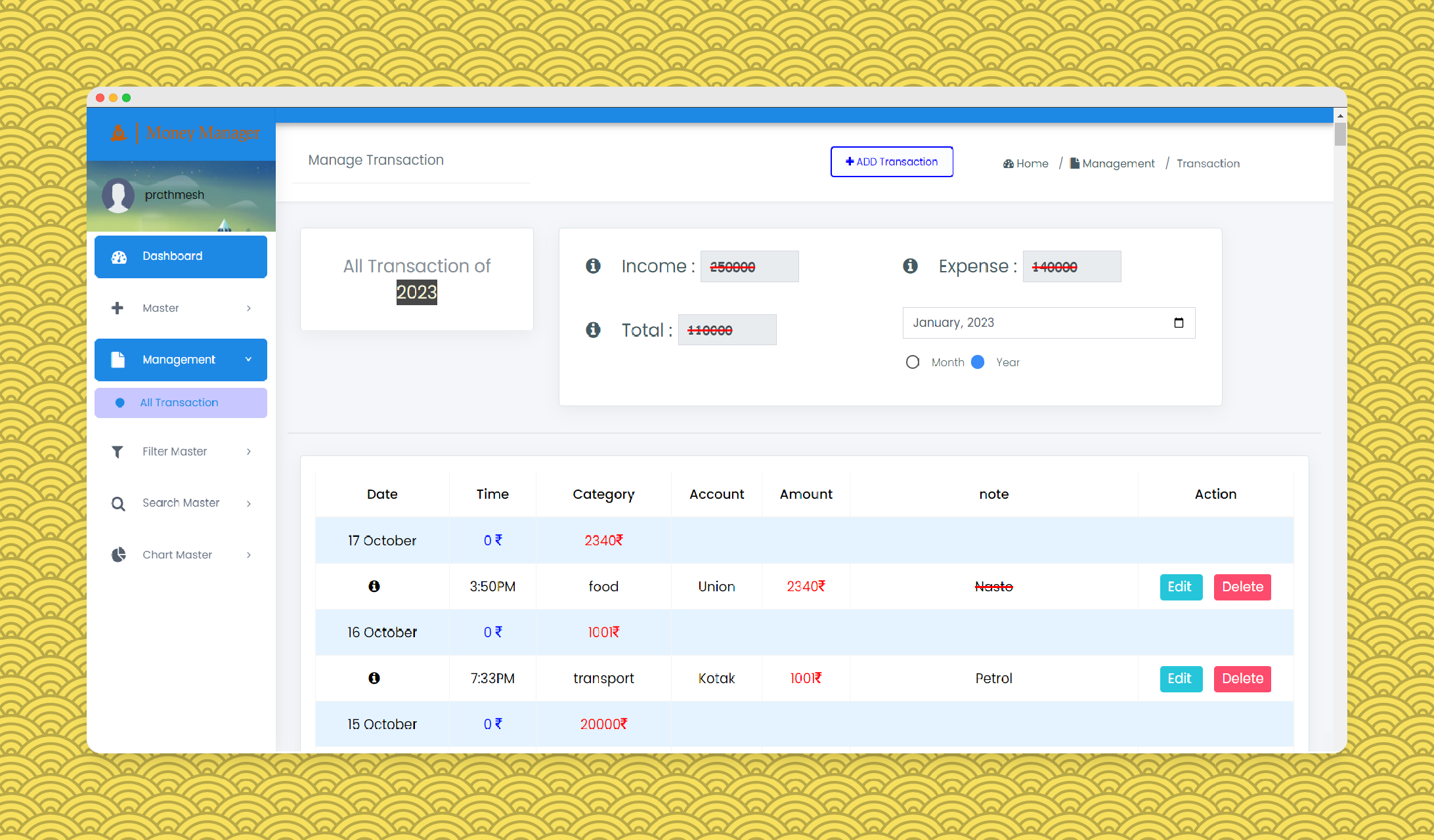Edit the Petrol transport transaction
This screenshot has height=840, width=1434.
[1180, 679]
